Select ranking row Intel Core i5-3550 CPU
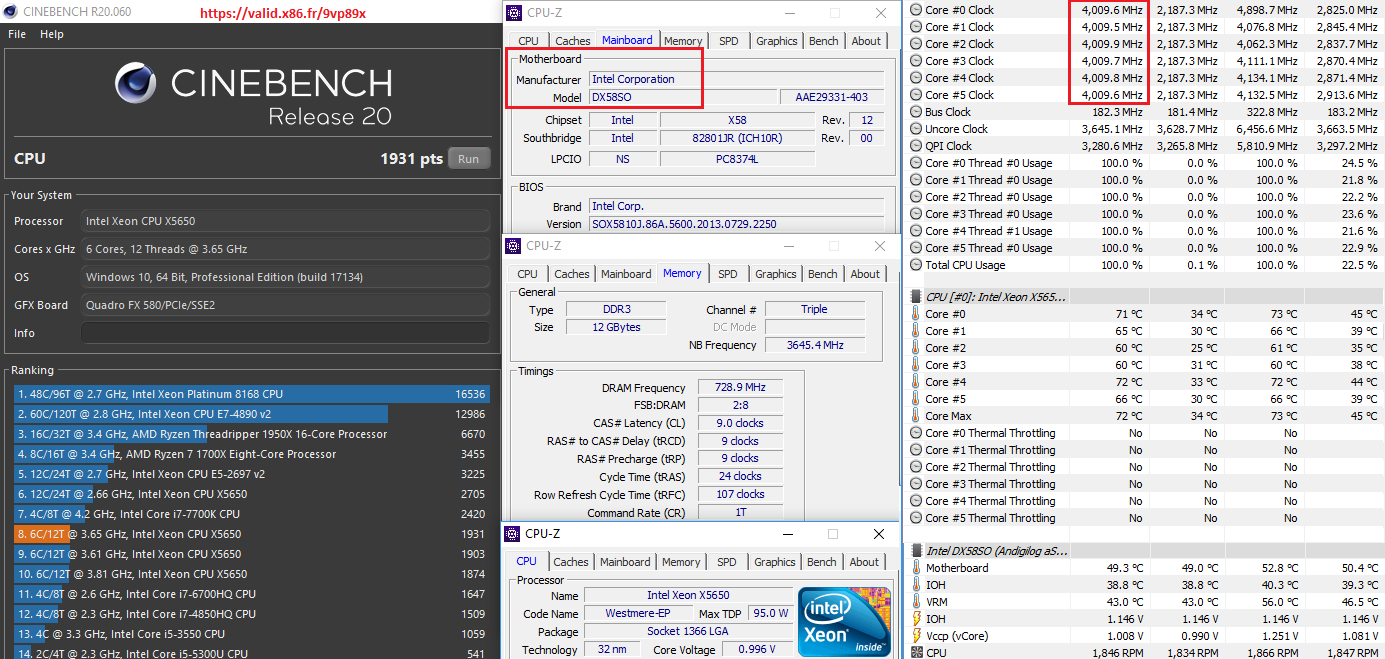This screenshot has width=1385, height=659. (251, 634)
